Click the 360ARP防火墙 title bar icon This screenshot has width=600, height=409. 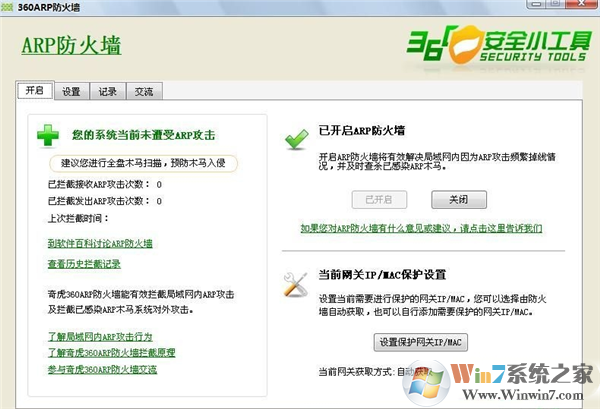point(7,7)
